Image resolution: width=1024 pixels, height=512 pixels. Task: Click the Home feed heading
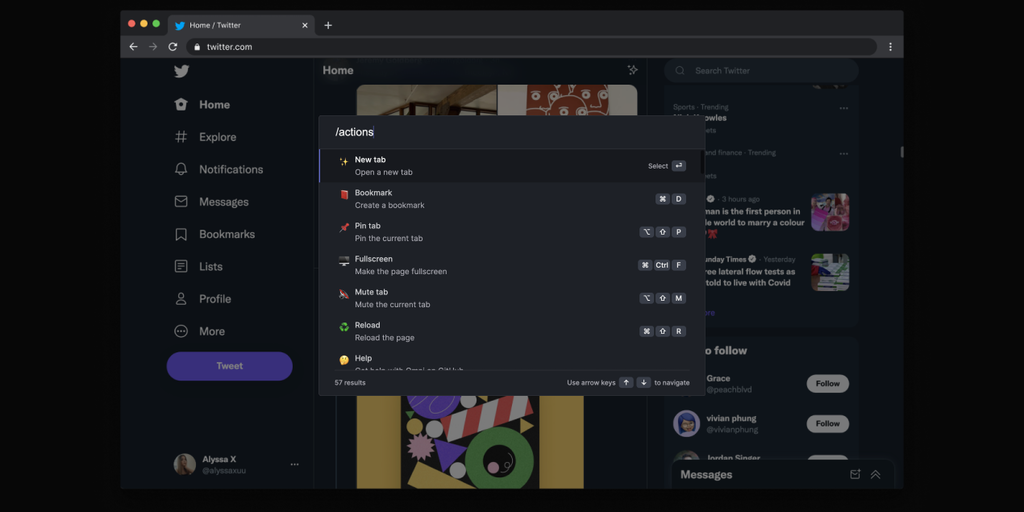point(338,71)
